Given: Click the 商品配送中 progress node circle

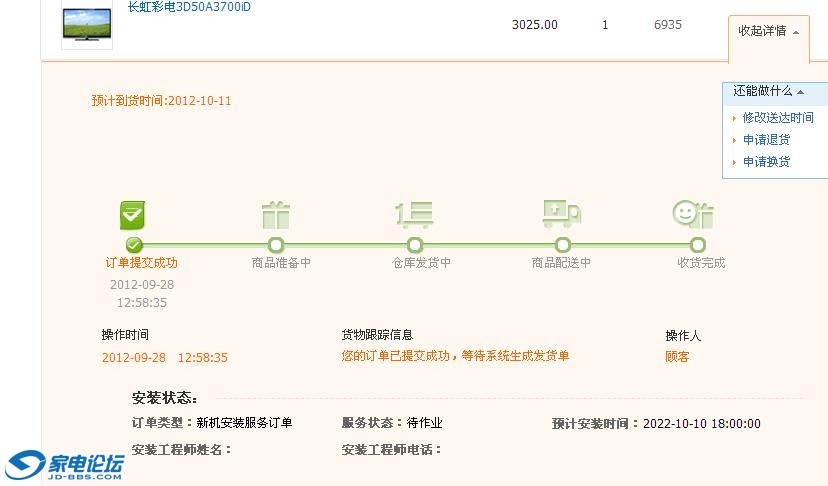Looking at the screenshot, I should click(x=562, y=245).
